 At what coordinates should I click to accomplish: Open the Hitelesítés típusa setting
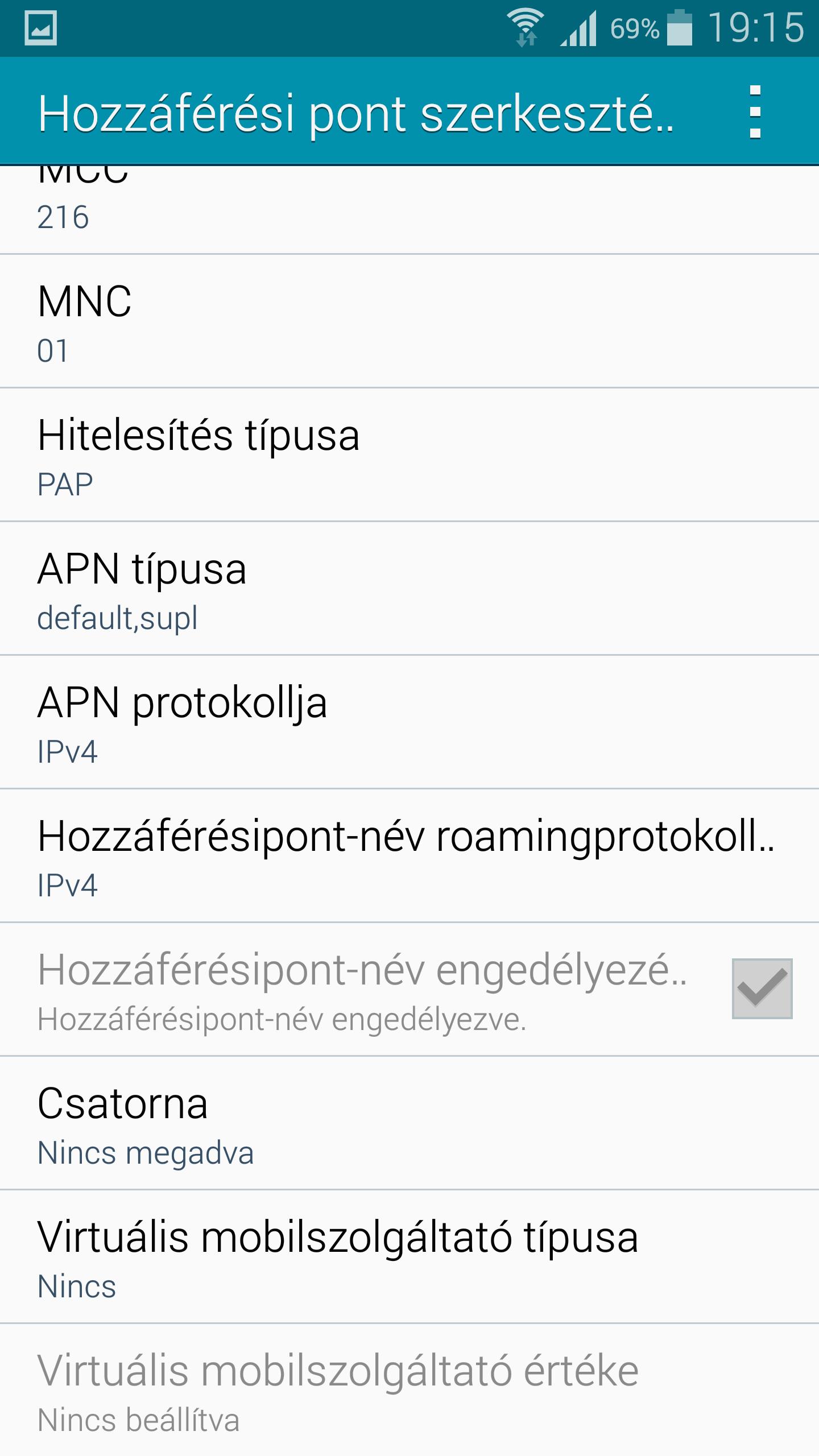pyautogui.click(x=409, y=455)
